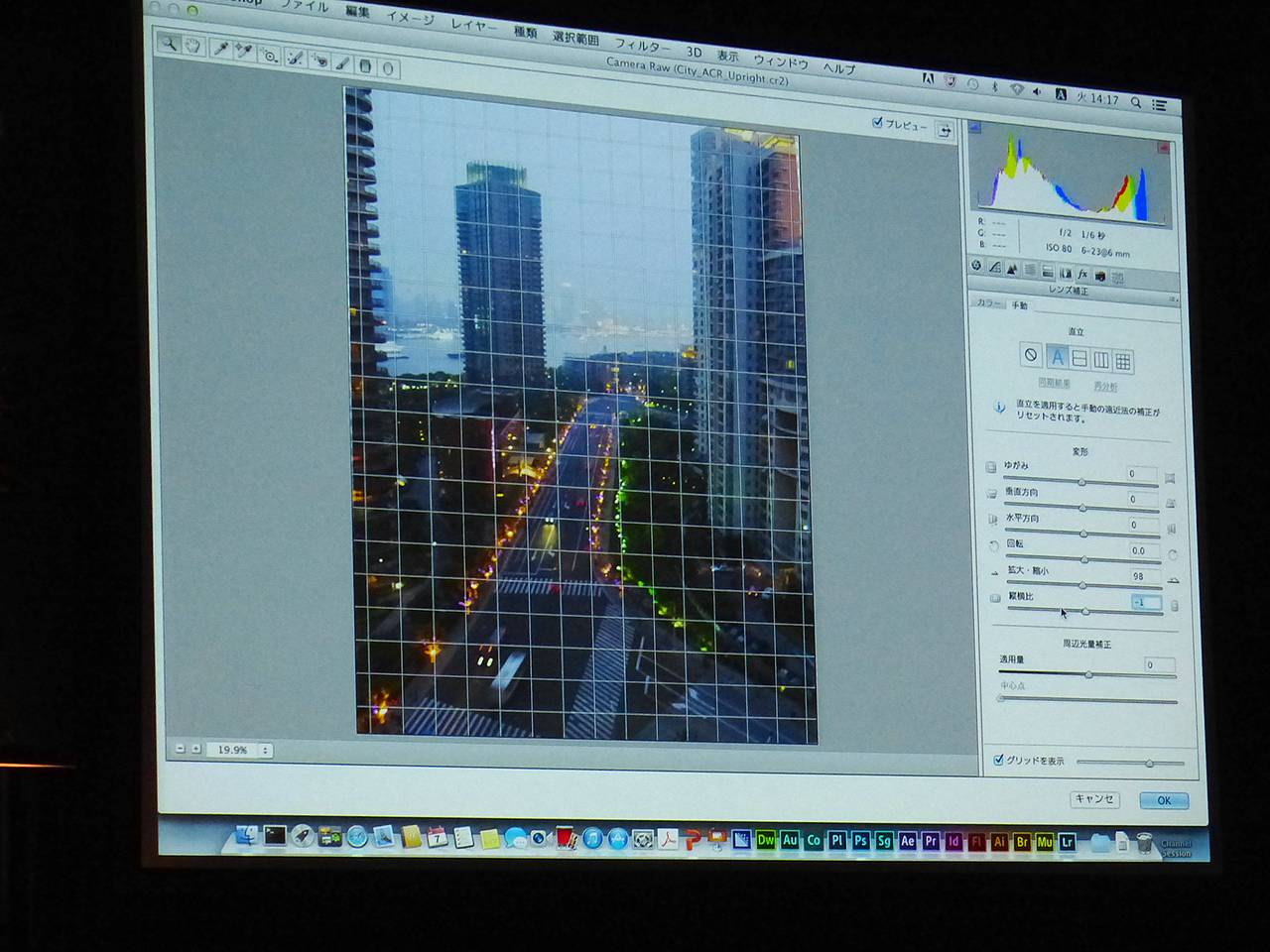
Task: Click the 再分析 reanalyze link
Action: point(1105,387)
